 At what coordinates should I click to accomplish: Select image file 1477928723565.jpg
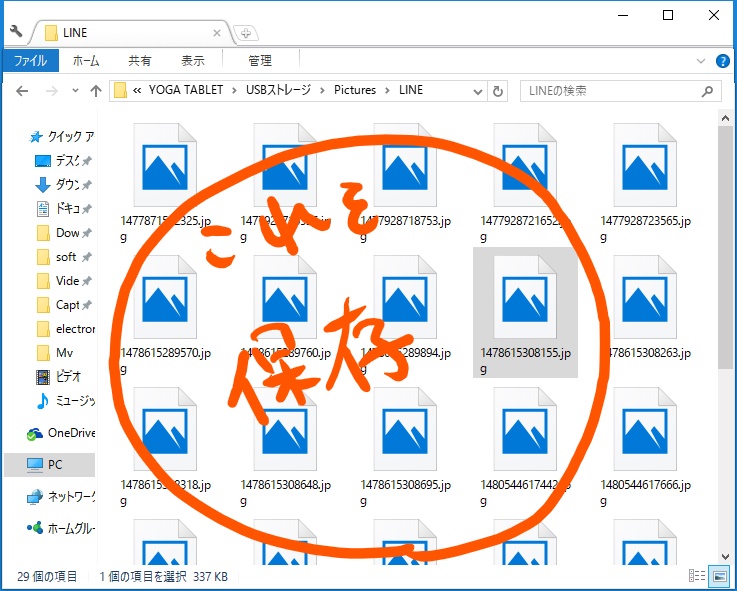(x=645, y=183)
